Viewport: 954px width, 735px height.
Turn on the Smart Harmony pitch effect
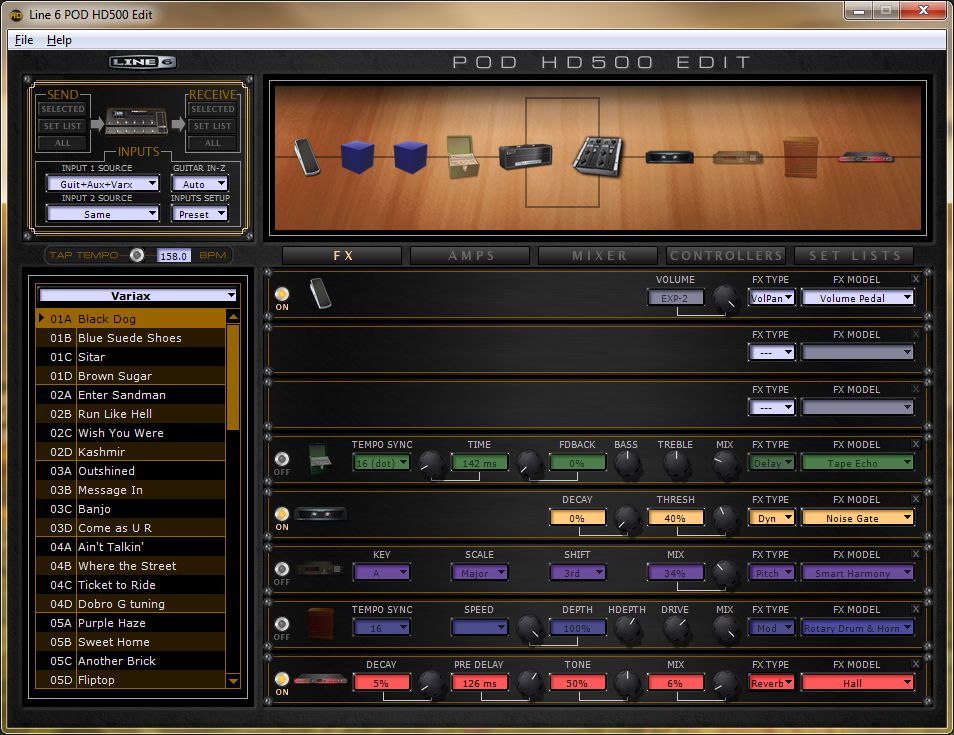click(x=282, y=569)
